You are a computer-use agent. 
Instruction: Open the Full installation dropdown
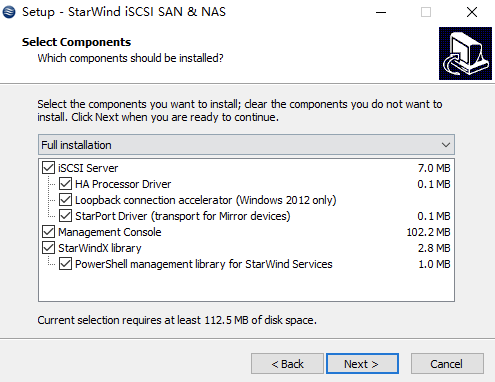[x=246, y=145]
